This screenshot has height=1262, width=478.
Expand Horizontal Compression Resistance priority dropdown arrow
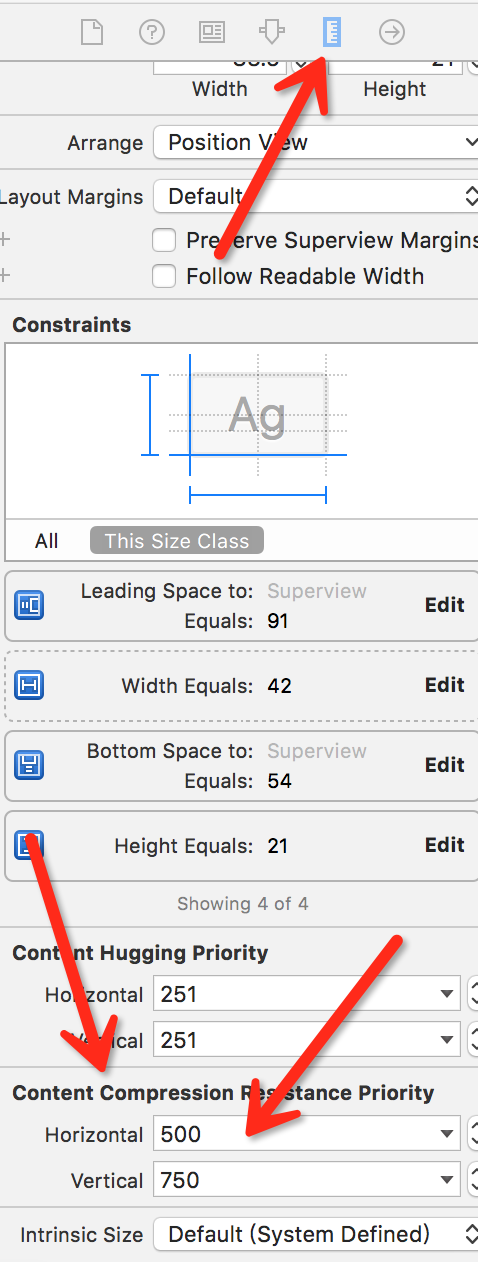pos(445,1134)
